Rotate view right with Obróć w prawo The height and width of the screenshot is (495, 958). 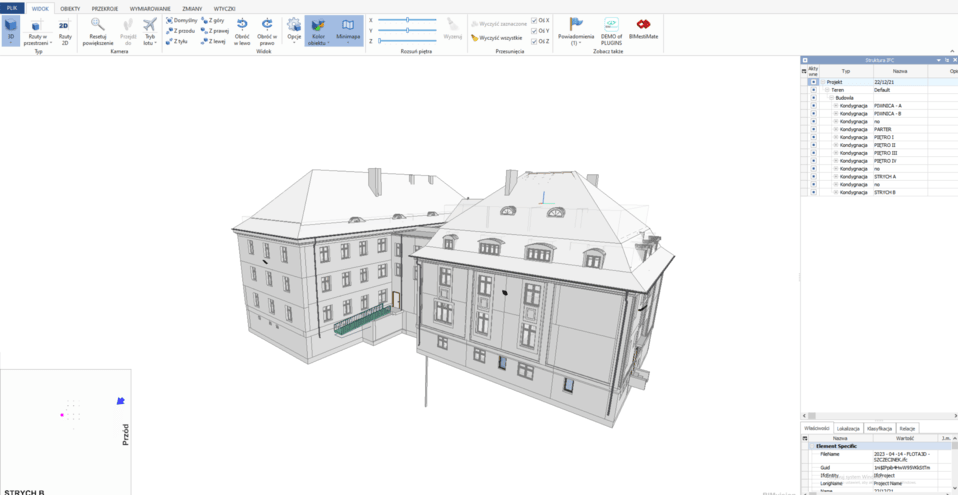tap(267, 29)
